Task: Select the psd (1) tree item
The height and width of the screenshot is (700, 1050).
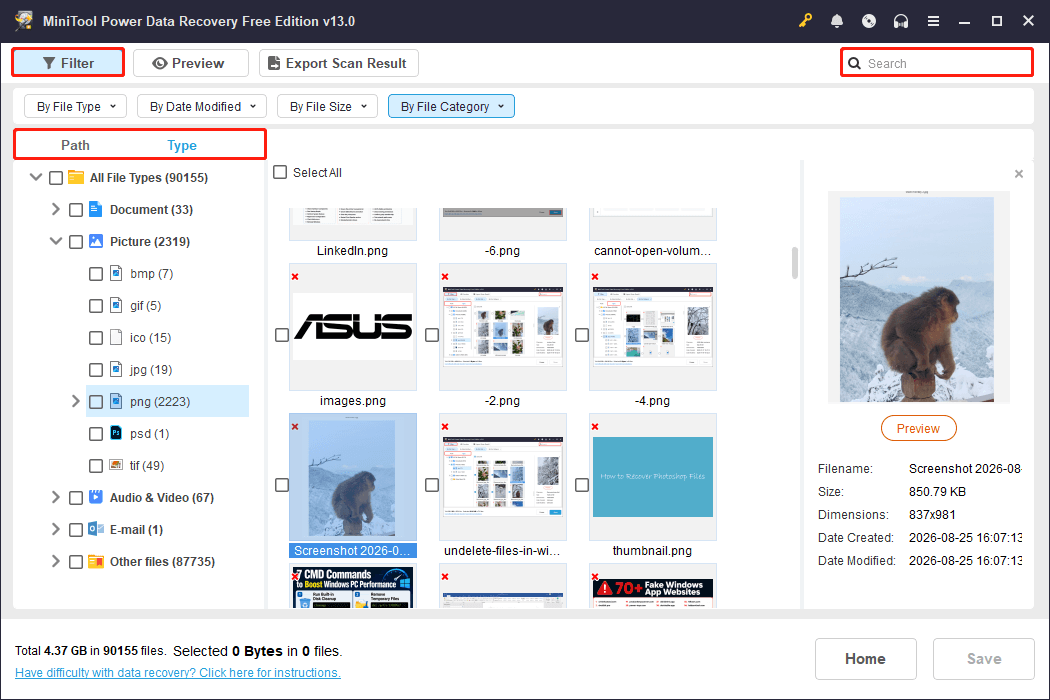Action: coord(149,433)
